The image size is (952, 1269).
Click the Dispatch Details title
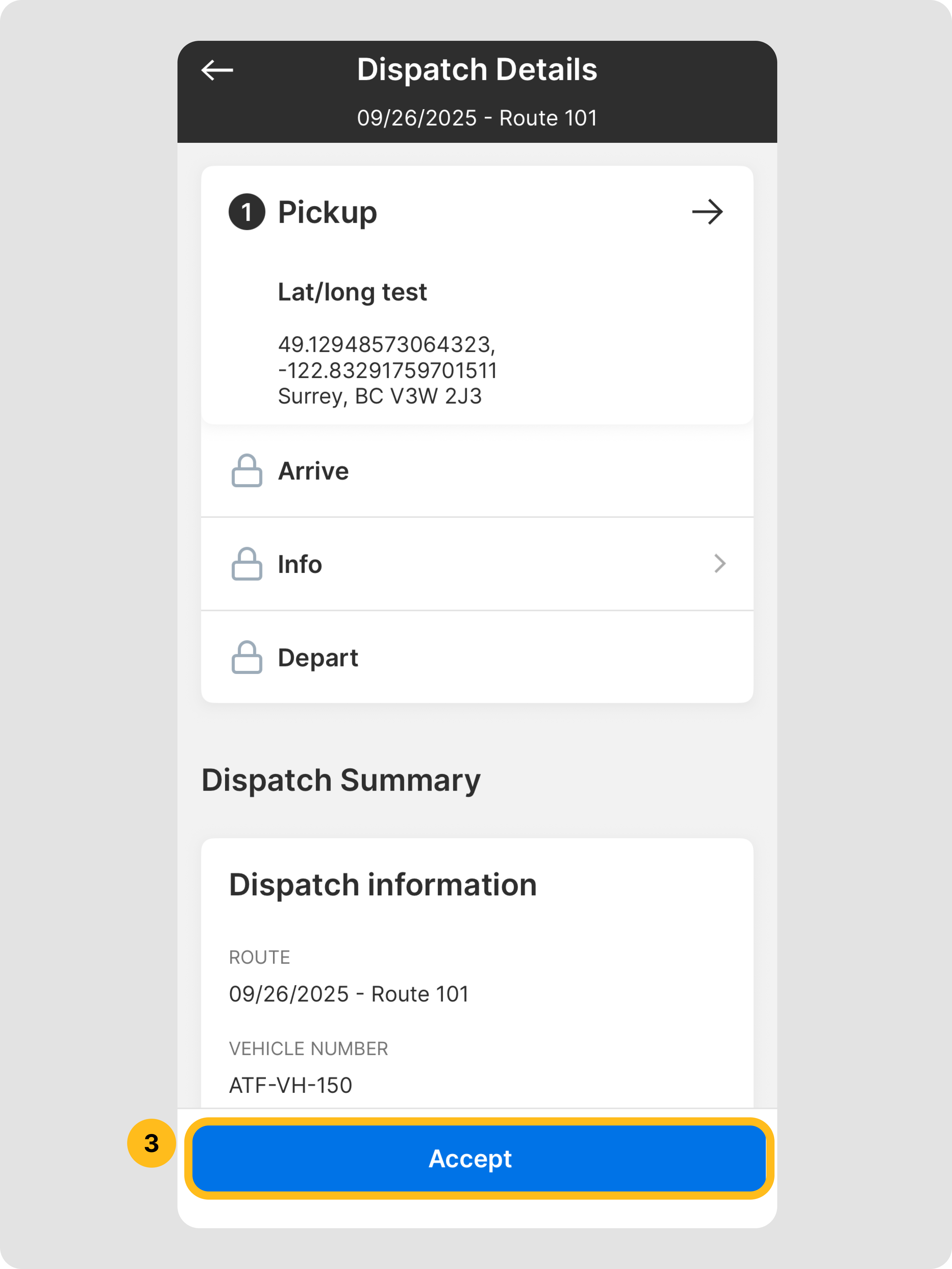tap(477, 70)
